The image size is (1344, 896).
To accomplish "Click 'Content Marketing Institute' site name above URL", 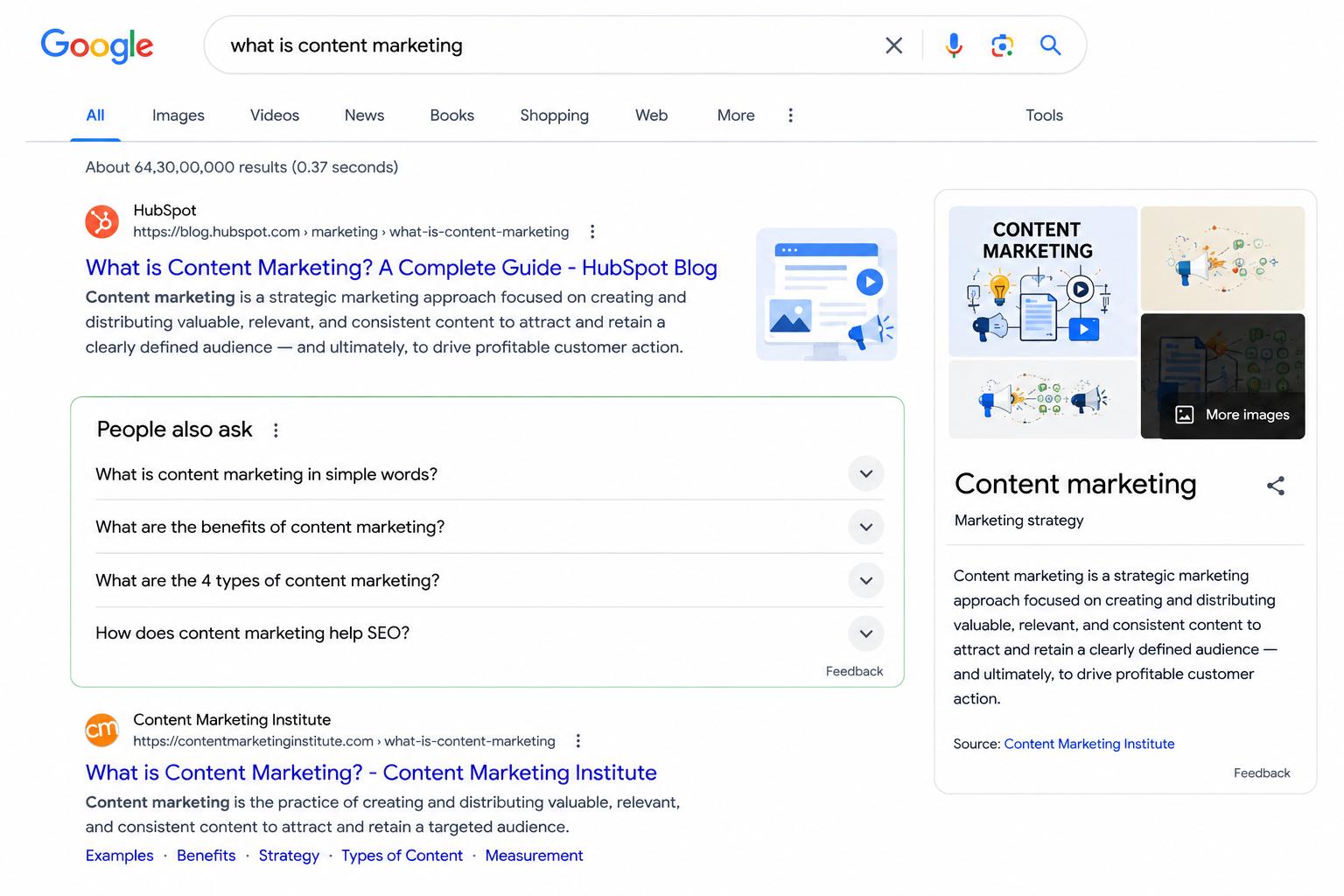I will [232, 719].
